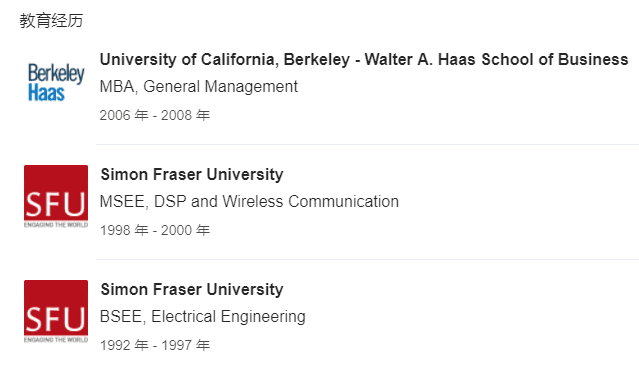The height and width of the screenshot is (368, 639).
Task: Open SFU logo beside the BSEE entry
Action: tap(56, 311)
